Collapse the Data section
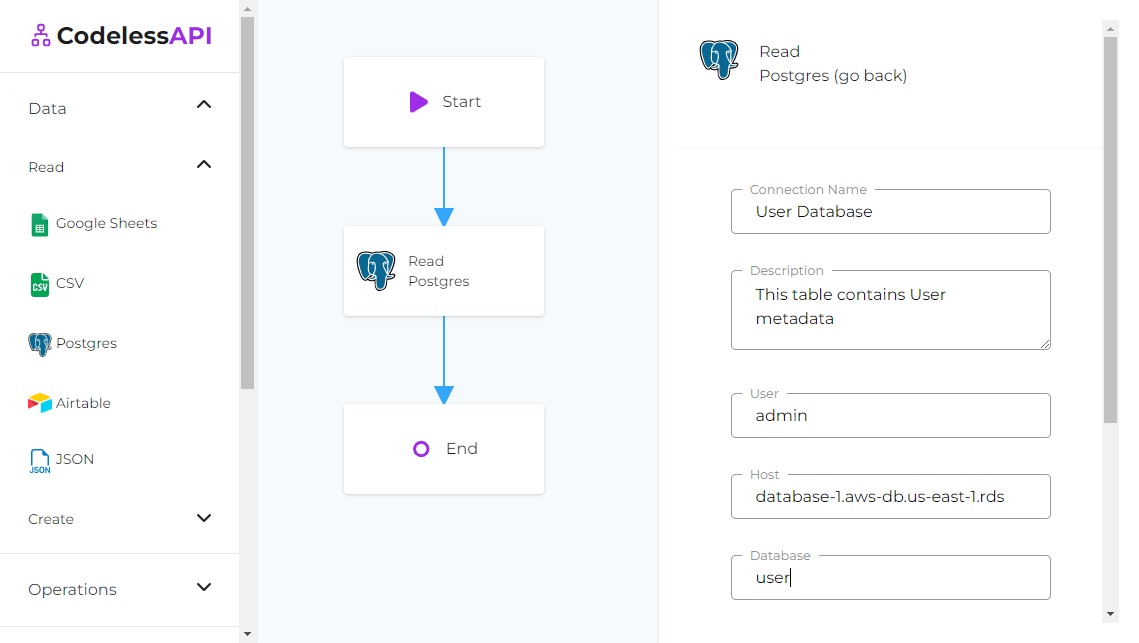The height and width of the screenshot is (643, 1139). click(204, 105)
